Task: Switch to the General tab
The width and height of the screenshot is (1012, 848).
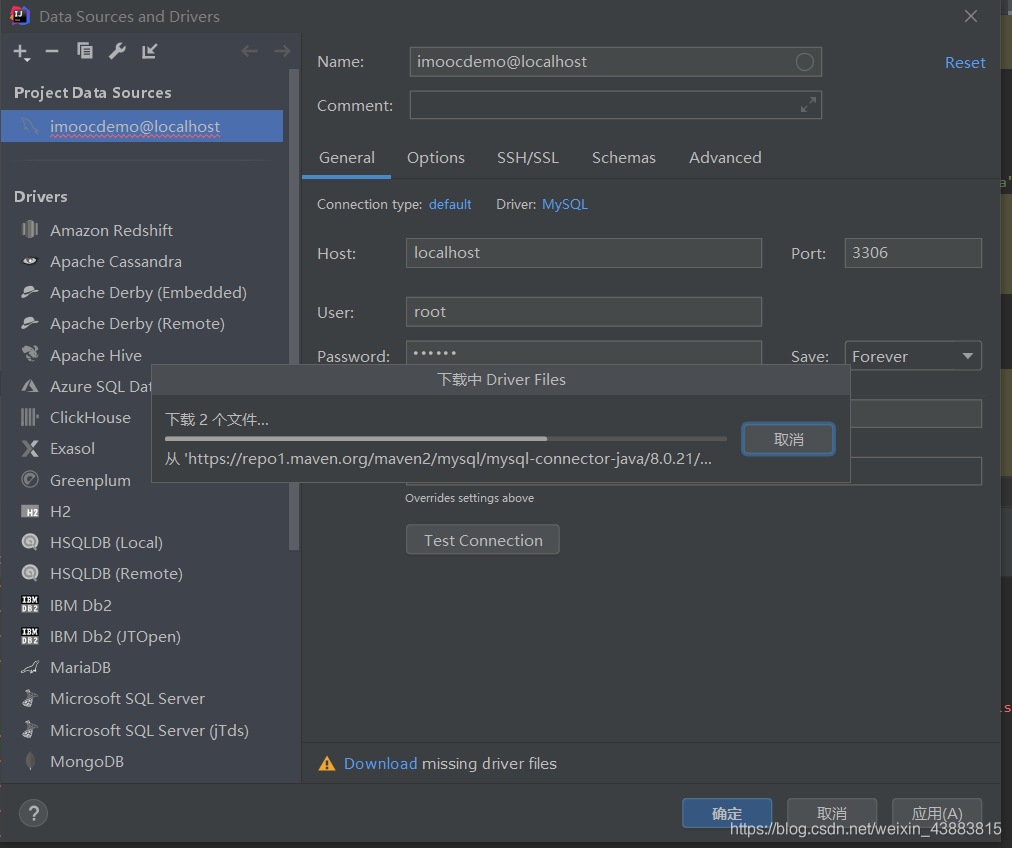Action: point(347,157)
